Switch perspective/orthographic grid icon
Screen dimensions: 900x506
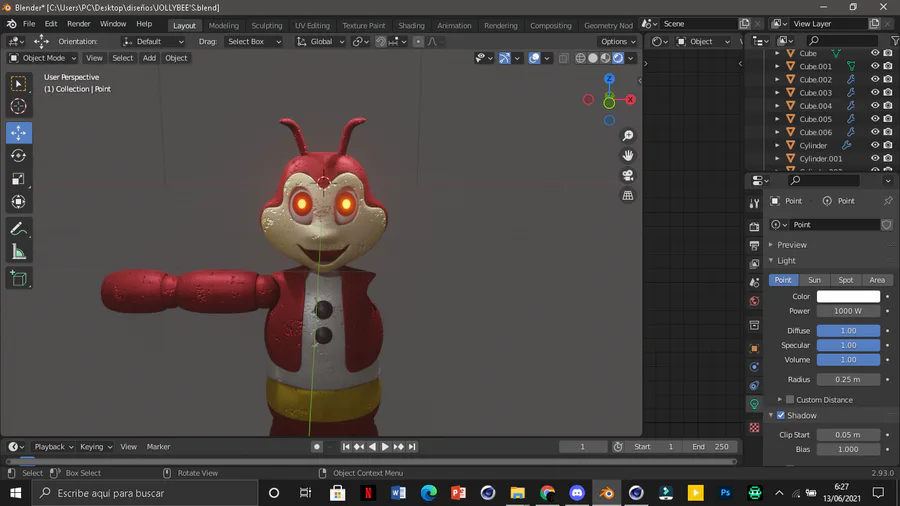(x=628, y=196)
